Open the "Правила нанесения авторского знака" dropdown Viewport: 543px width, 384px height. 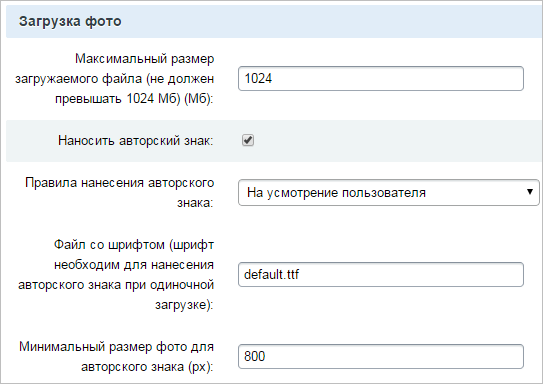[x=389, y=192]
